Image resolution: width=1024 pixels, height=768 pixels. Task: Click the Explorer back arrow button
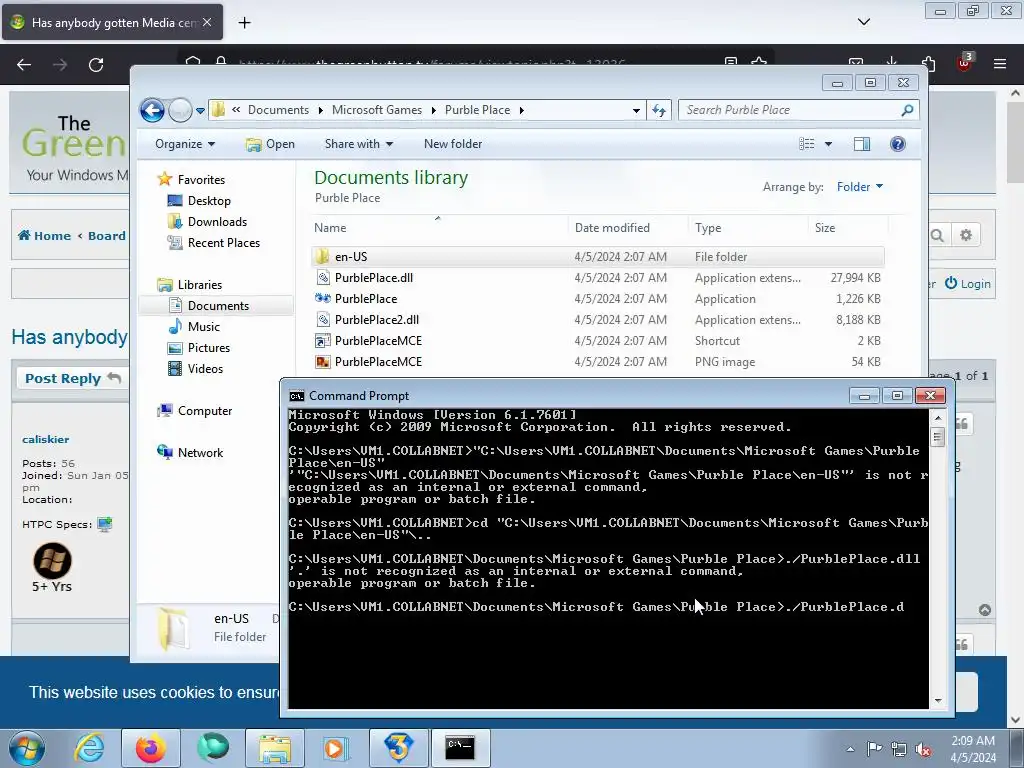tap(152, 110)
